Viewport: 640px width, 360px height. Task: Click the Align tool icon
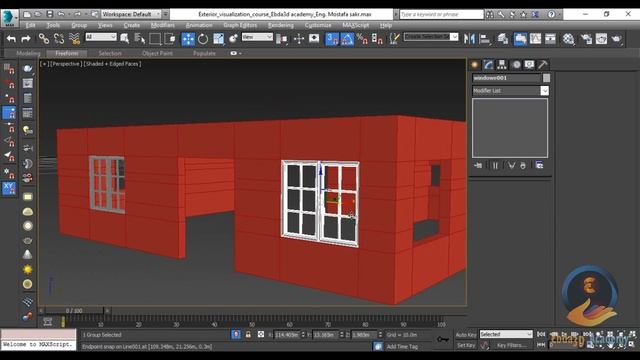coord(484,39)
